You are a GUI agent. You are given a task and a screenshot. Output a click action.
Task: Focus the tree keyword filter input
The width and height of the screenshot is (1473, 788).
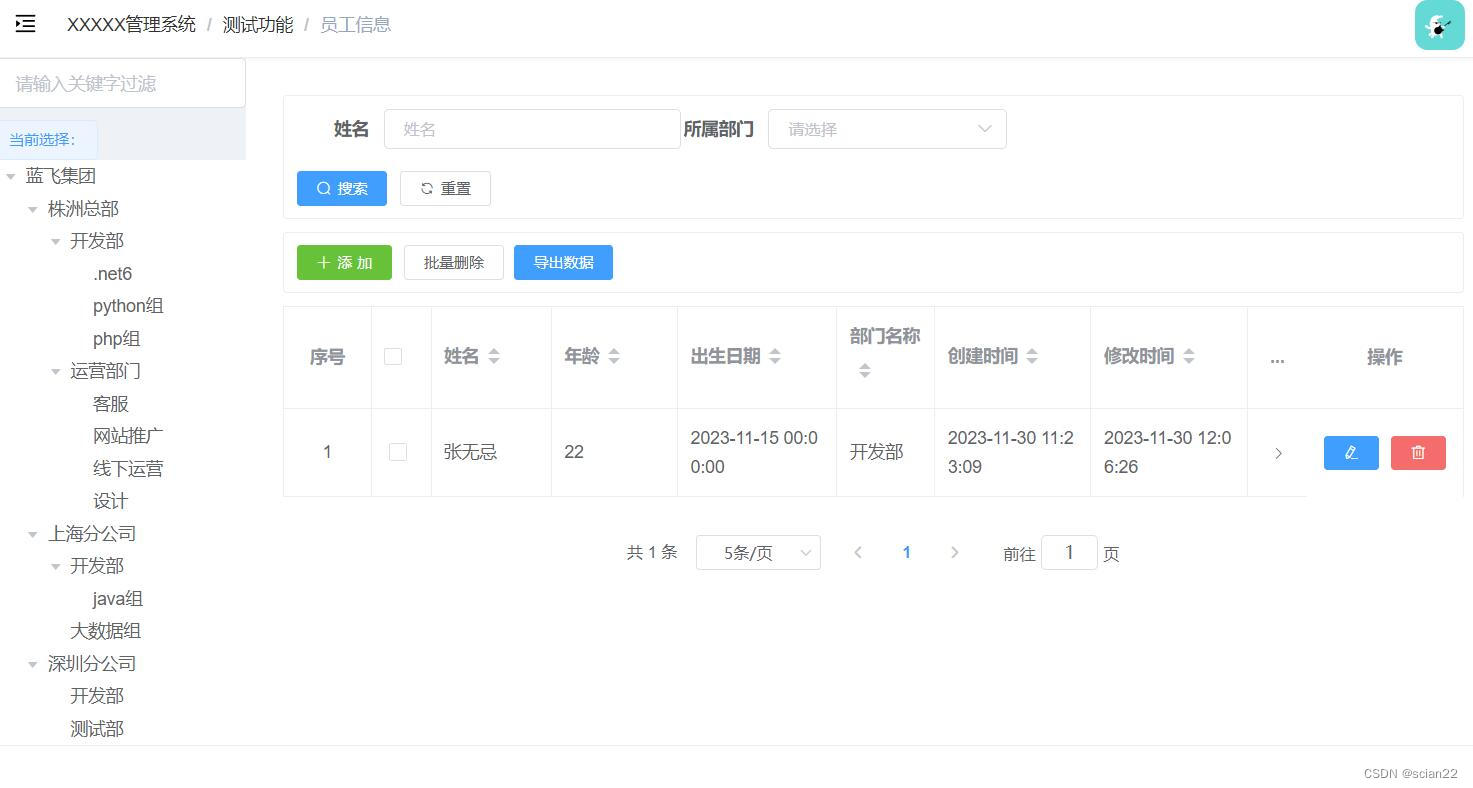point(122,83)
